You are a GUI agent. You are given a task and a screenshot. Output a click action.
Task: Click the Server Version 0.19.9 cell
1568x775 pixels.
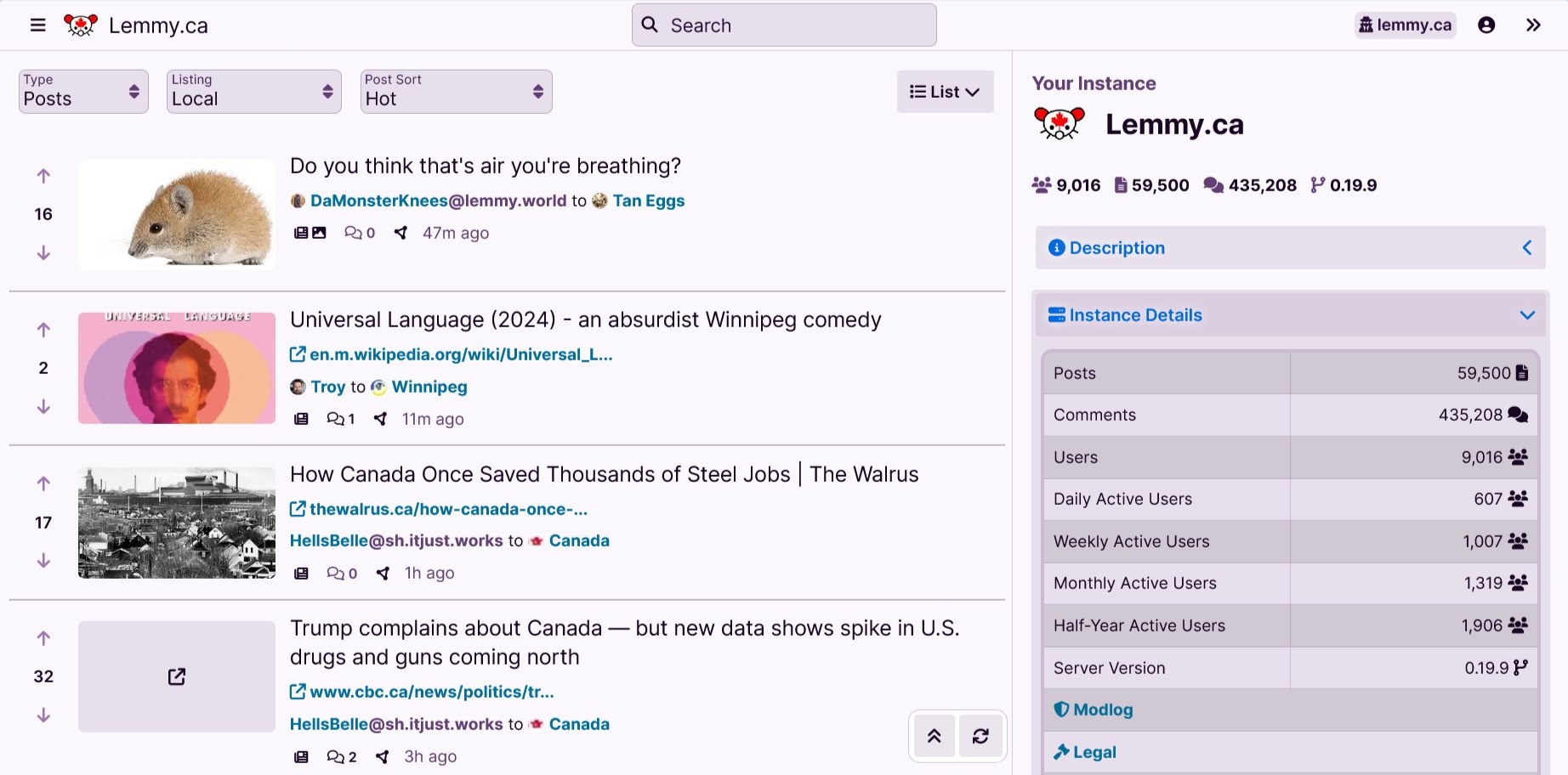pyautogui.click(x=1415, y=668)
